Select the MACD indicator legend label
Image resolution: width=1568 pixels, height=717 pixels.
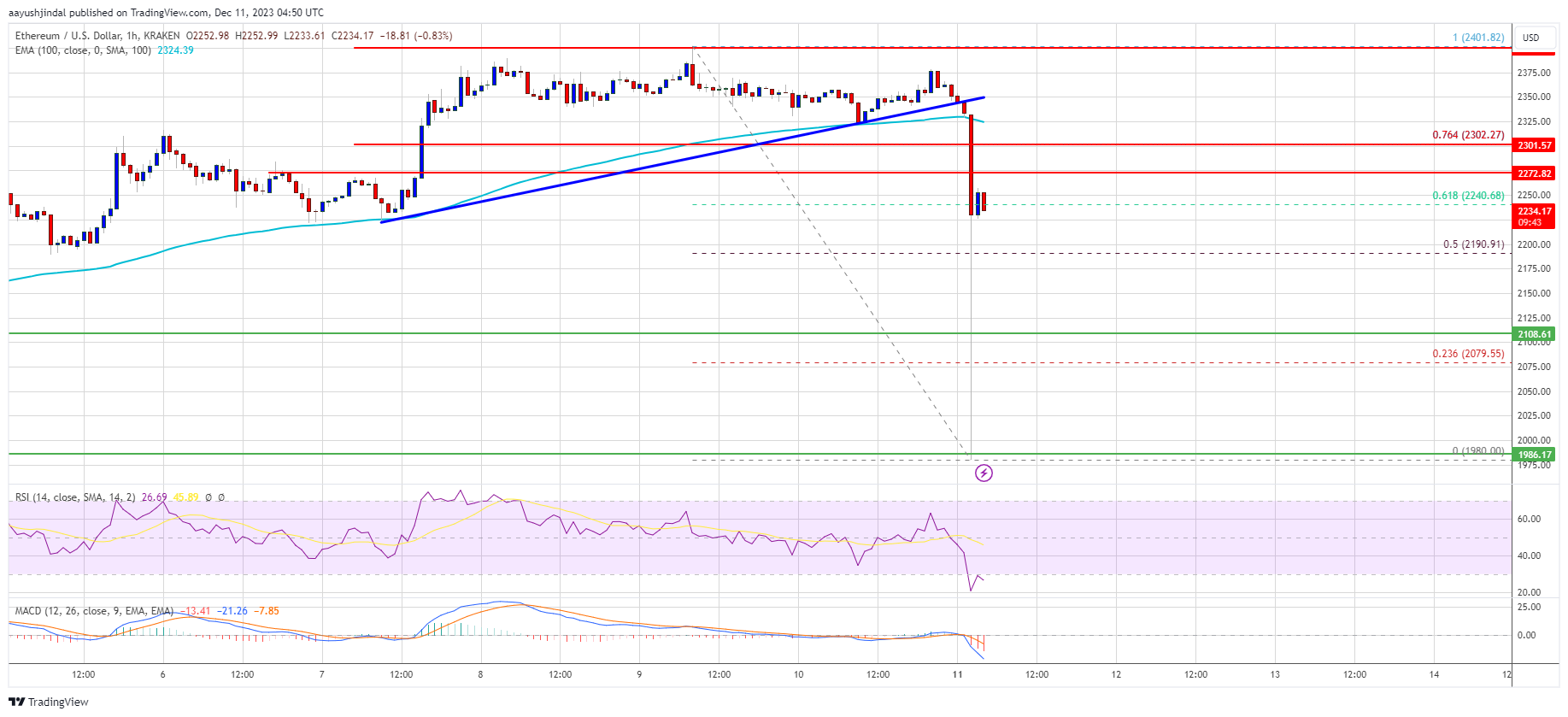[94, 611]
